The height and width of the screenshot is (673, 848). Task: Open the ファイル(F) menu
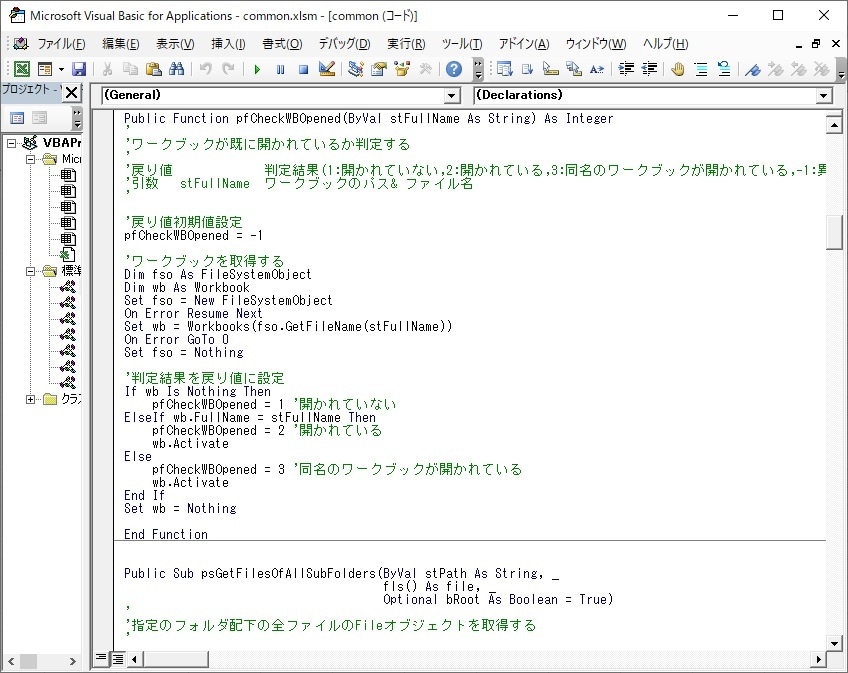[61, 44]
